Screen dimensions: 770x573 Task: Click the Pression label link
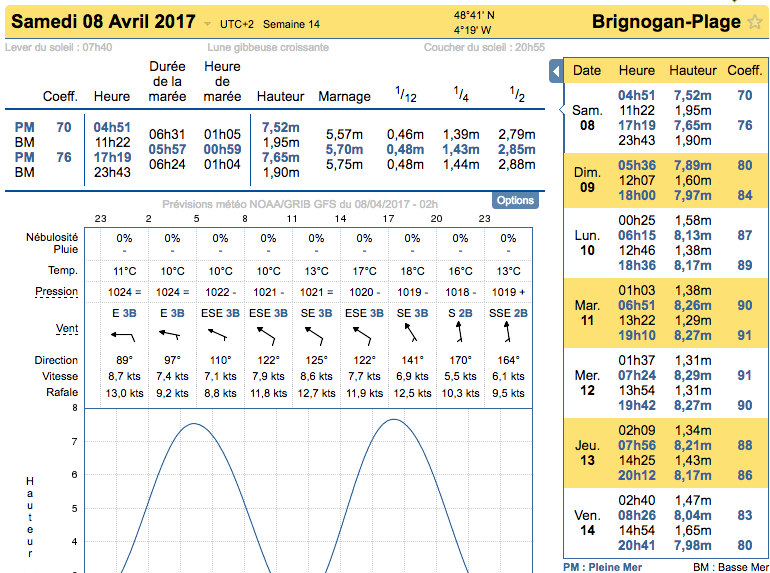tap(56, 292)
